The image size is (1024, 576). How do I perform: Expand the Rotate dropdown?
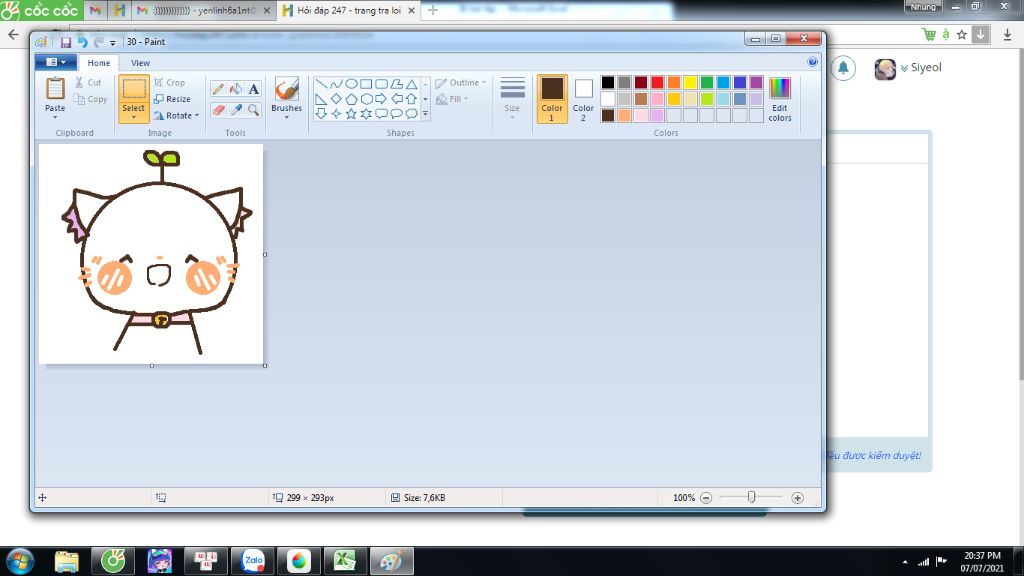(x=197, y=116)
